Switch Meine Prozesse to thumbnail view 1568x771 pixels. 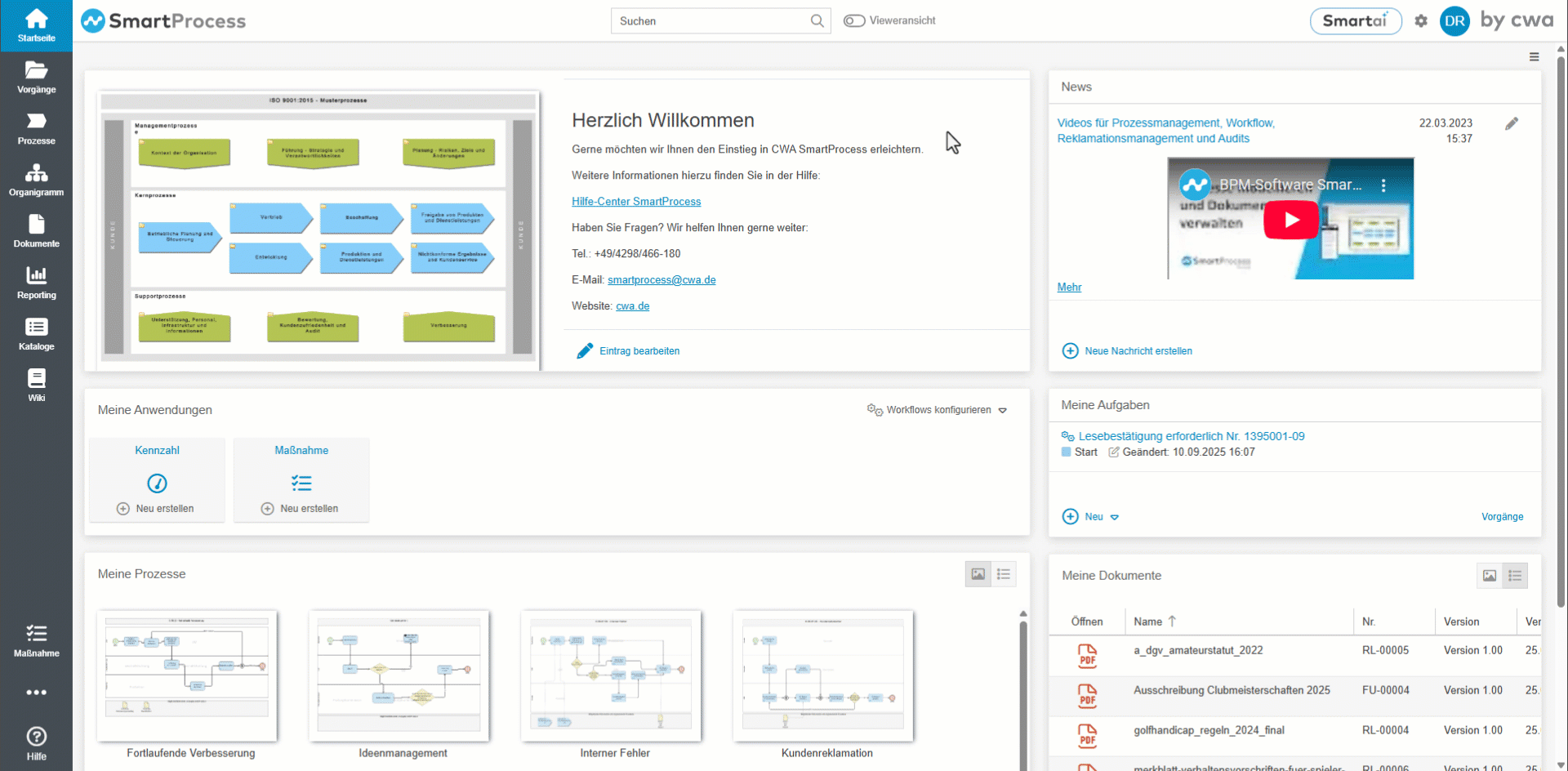pos(978,574)
